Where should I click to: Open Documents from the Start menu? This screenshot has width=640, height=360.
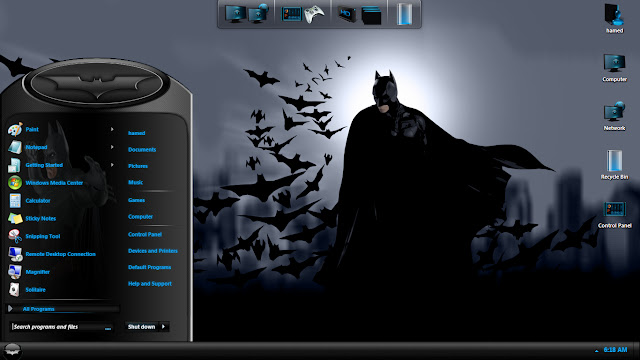coord(142,150)
